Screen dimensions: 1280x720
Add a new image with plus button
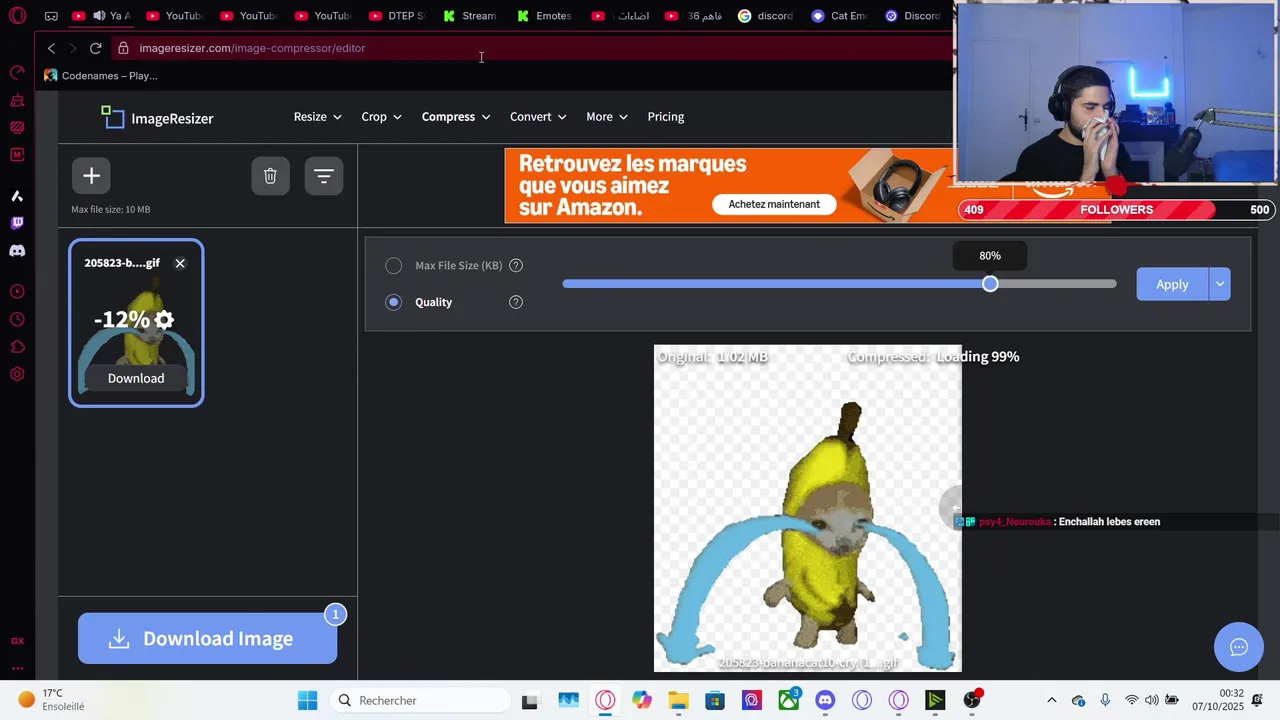[x=91, y=176]
